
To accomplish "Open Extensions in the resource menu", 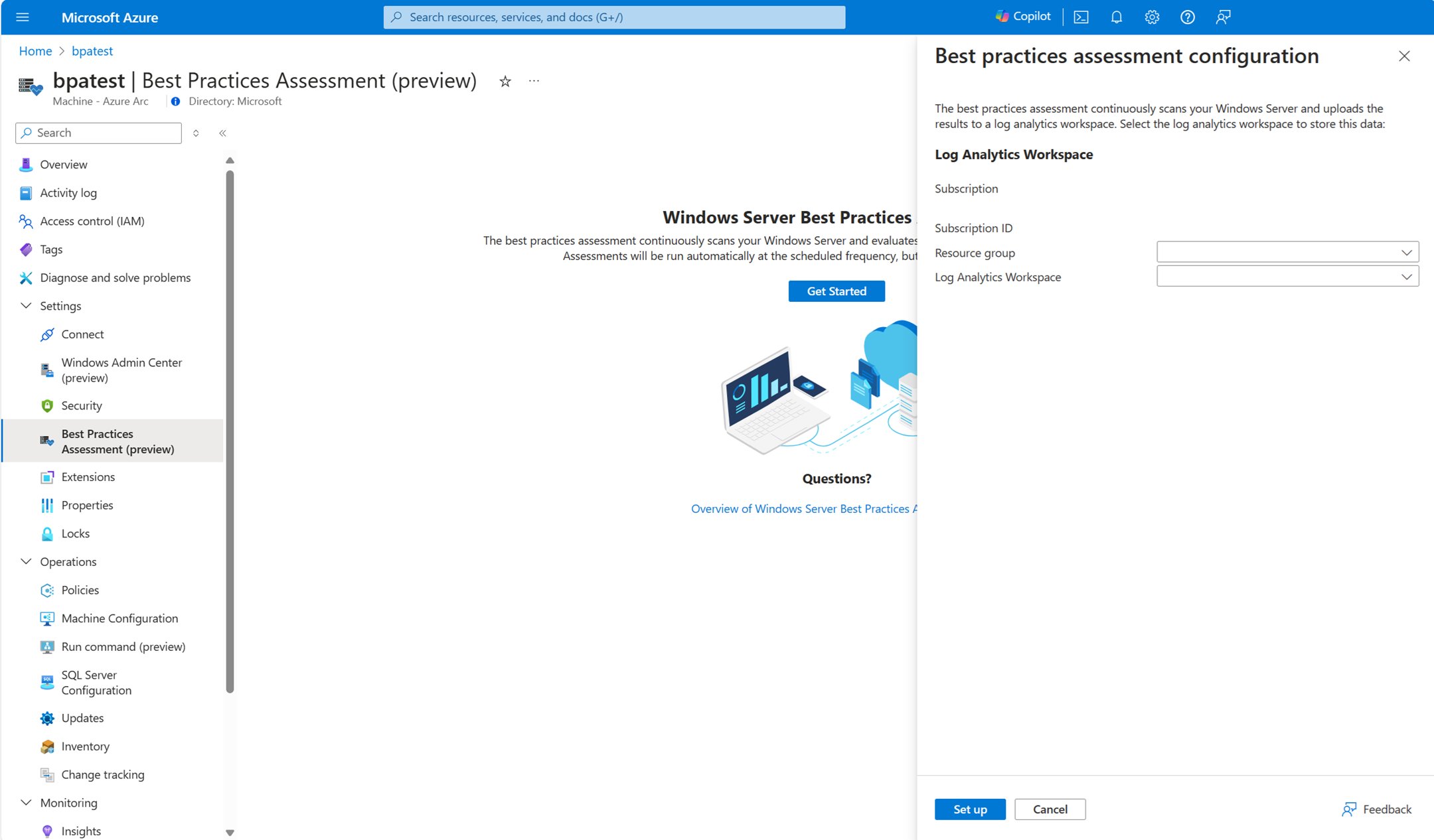I will 88,476.
